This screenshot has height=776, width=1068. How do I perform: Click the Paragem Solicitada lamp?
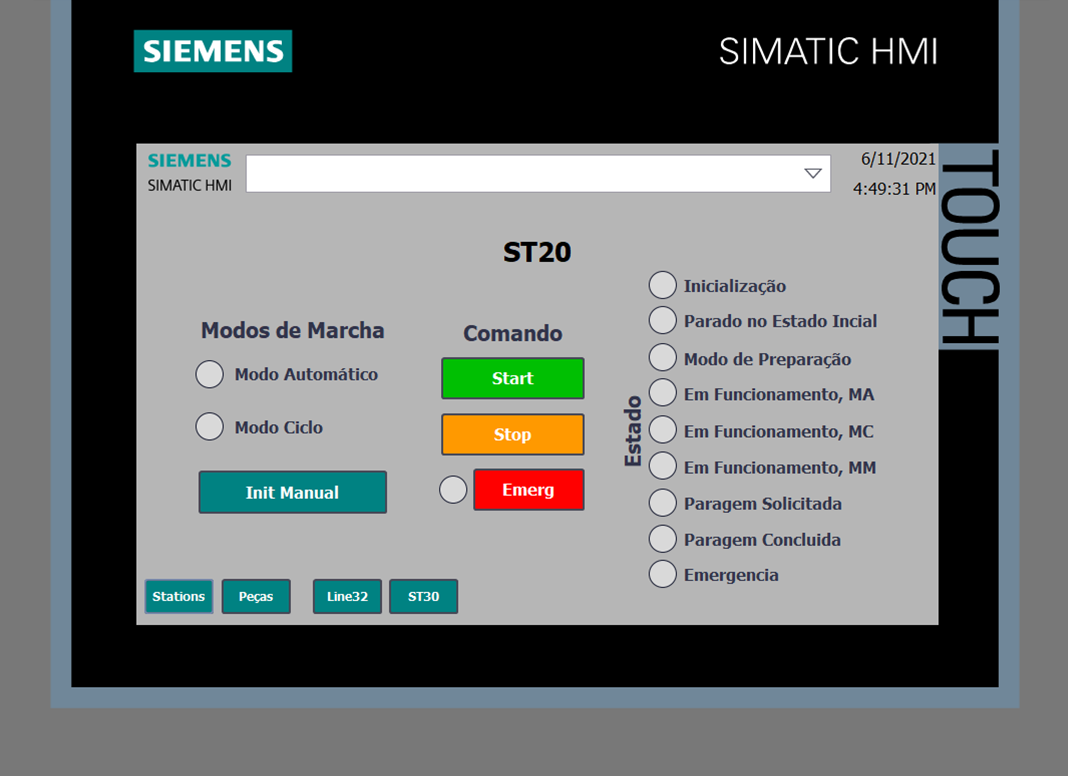pos(662,502)
